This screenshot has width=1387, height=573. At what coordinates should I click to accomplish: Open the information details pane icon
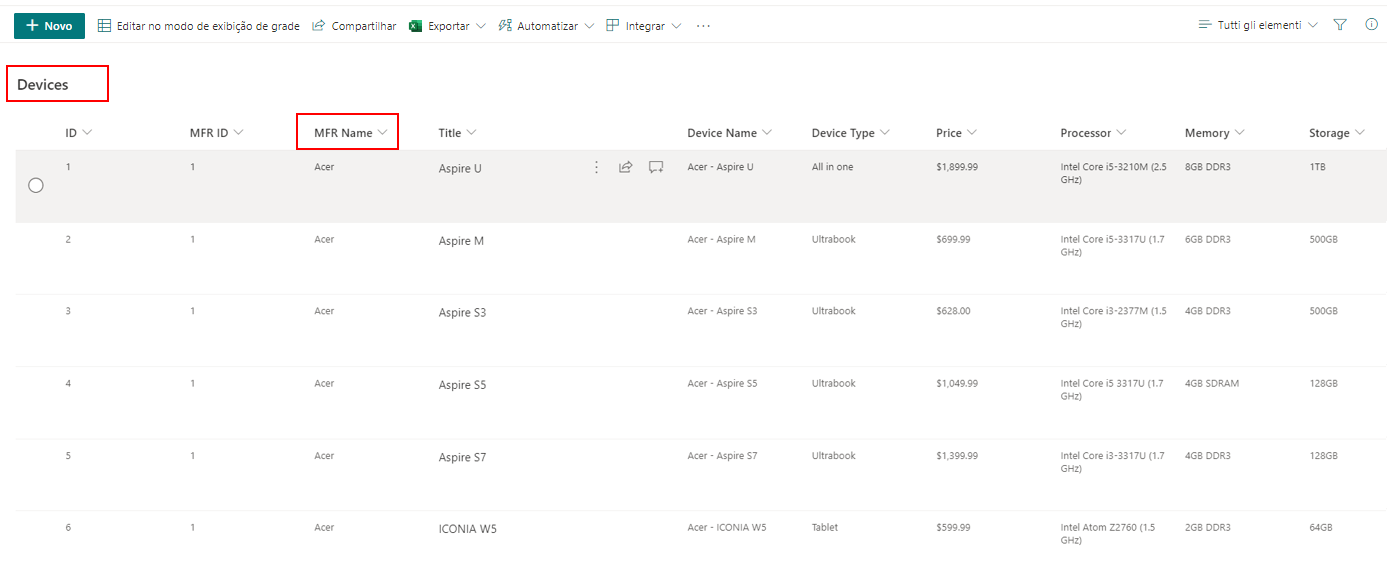(x=1371, y=25)
